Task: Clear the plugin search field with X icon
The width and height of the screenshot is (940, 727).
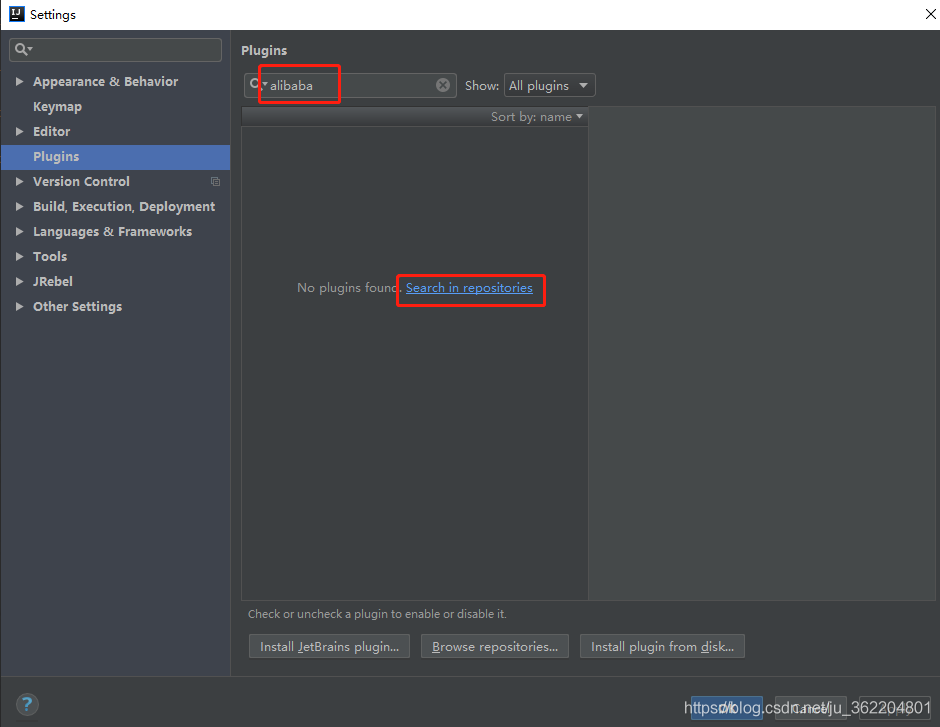Action: (442, 85)
